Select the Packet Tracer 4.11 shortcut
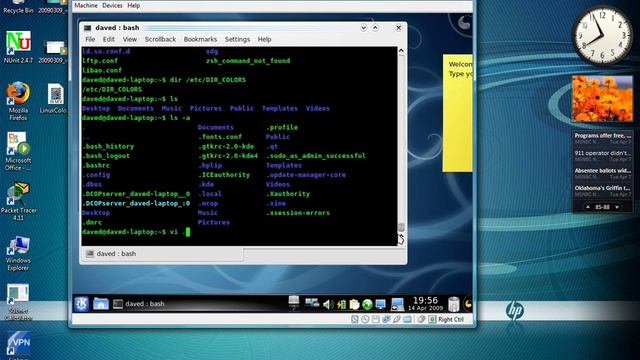640x360 pixels. [18, 202]
